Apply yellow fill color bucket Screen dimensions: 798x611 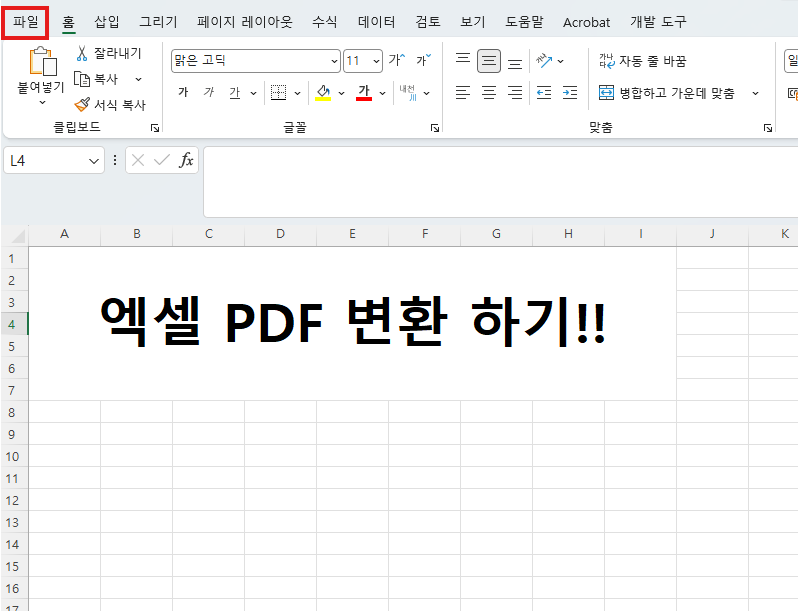point(323,93)
